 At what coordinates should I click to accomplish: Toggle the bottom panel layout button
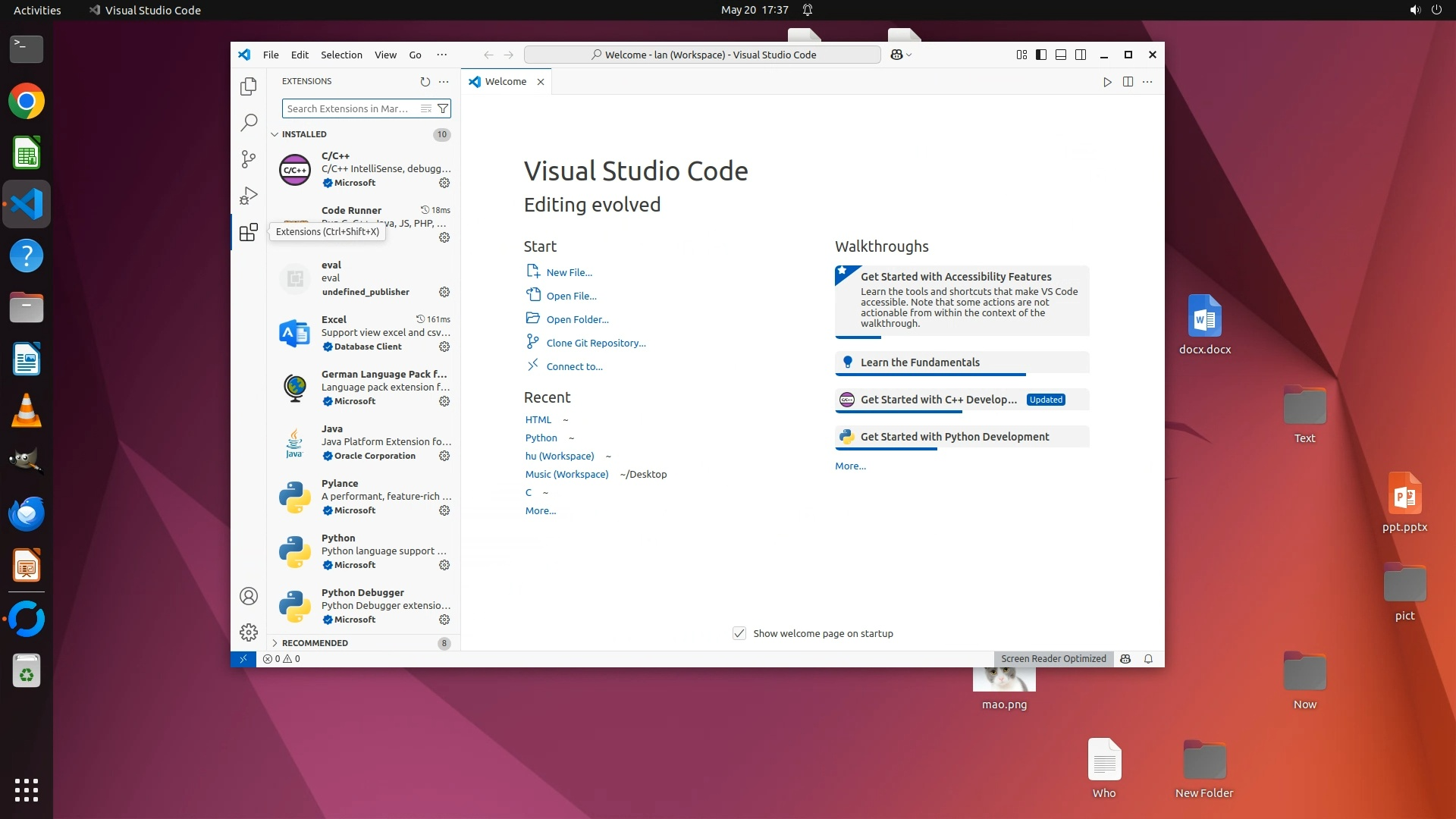(x=1061, y=55)
